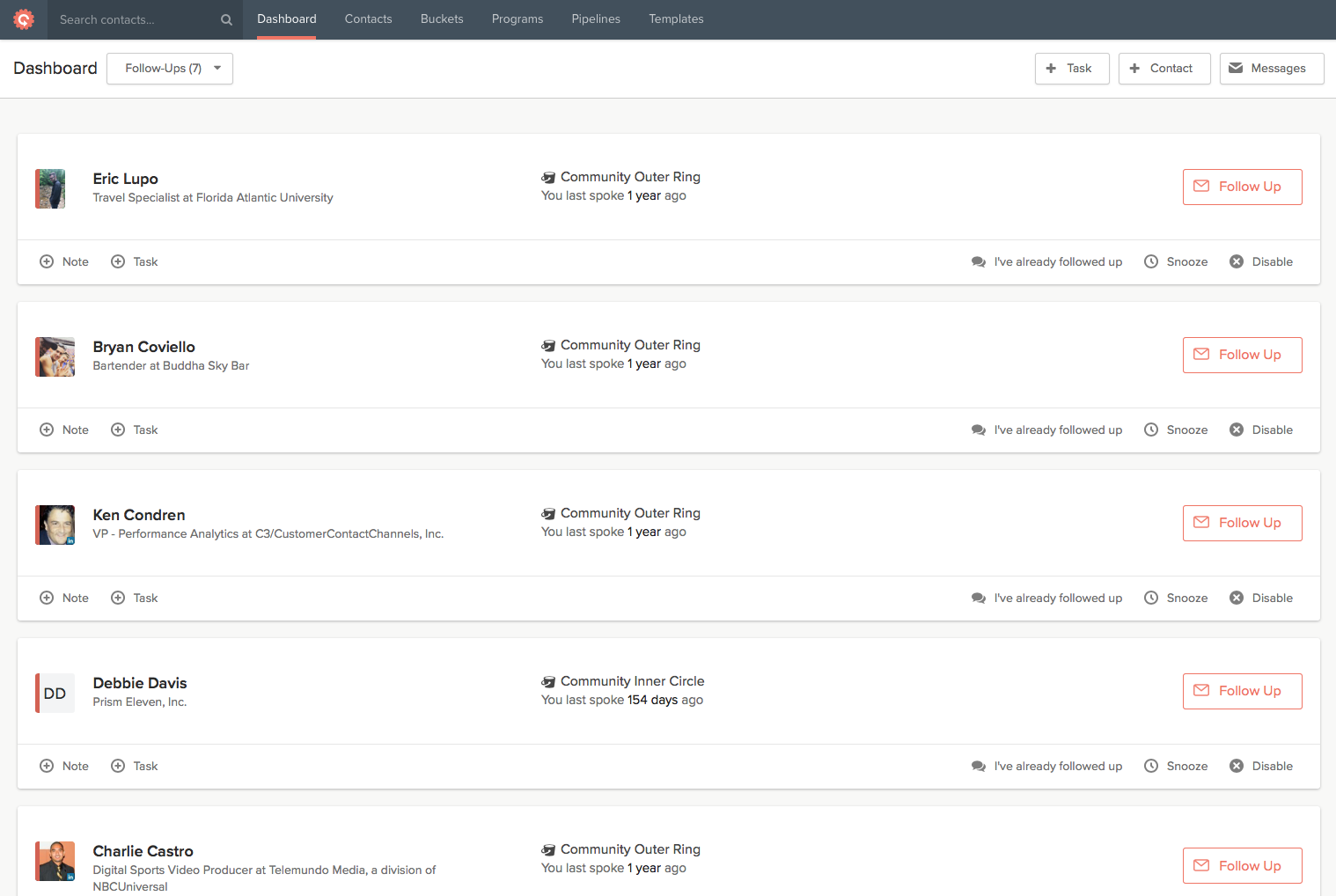Select 'Prism Eleven, Inc.' text
The height and width of the screenshot is (896, 1336).
(x=140, y=702)
